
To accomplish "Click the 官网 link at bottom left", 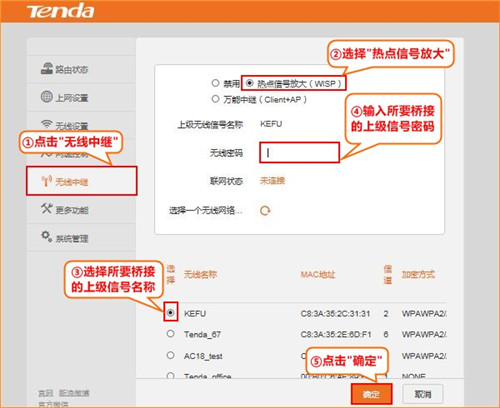I will point(46,393).
